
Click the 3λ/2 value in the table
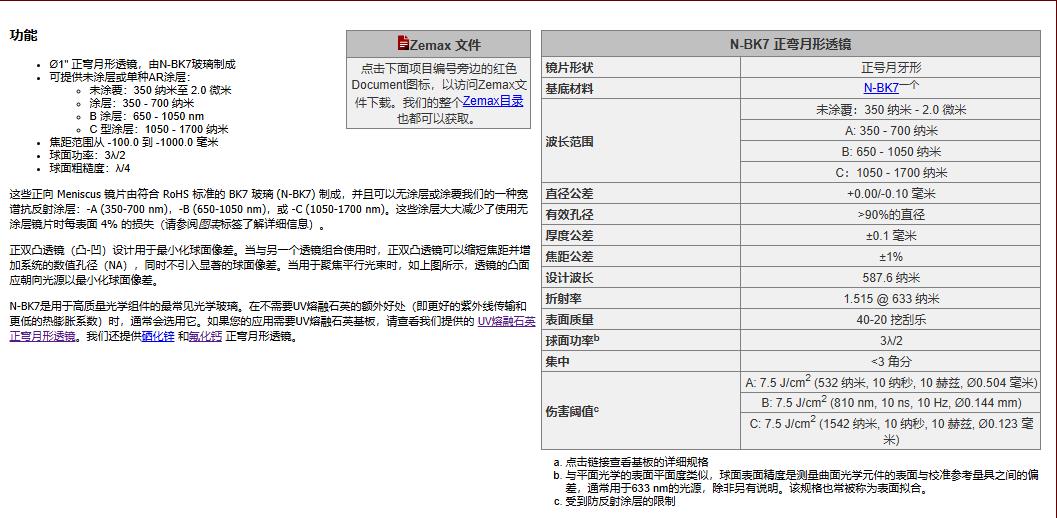[890, 341]
